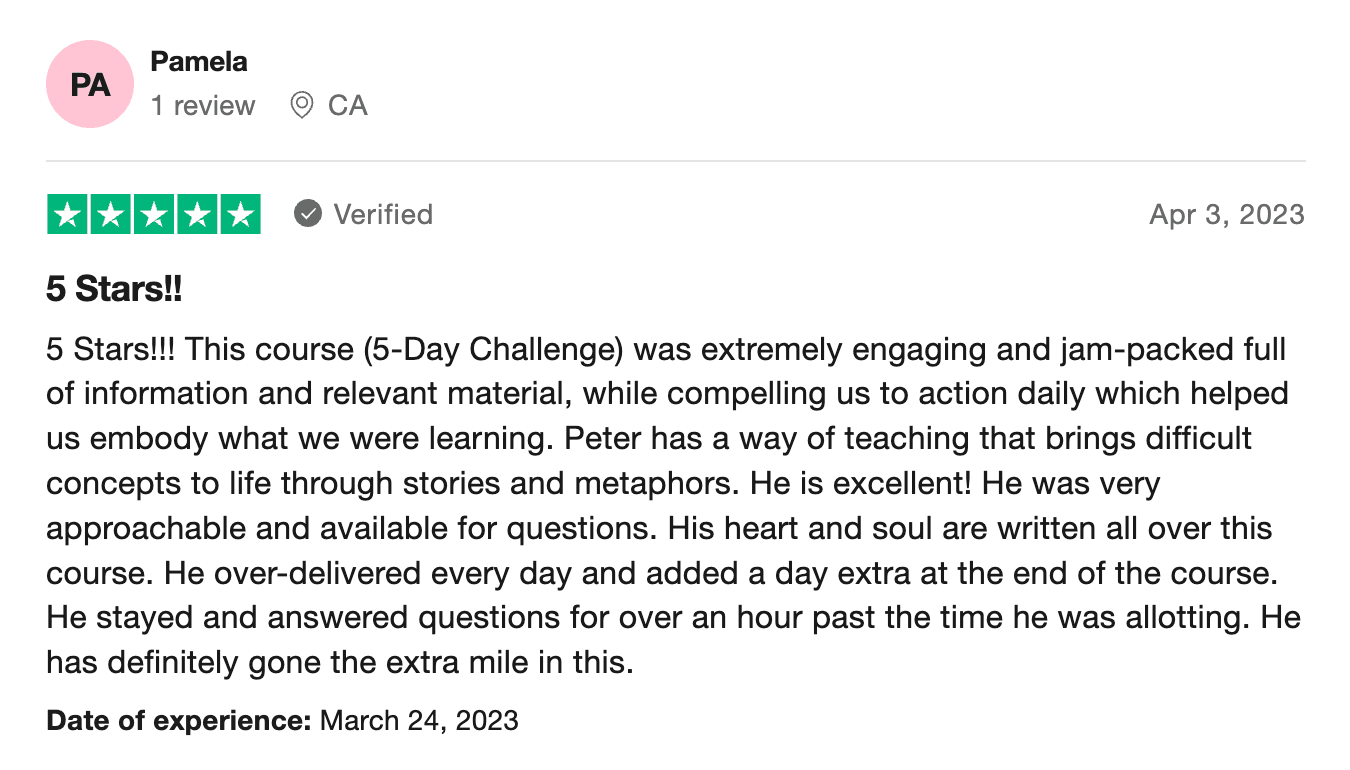Click the fifth green rating star
The height and width of the screenshot is (770, 1350).
click(x=240, y=215)
